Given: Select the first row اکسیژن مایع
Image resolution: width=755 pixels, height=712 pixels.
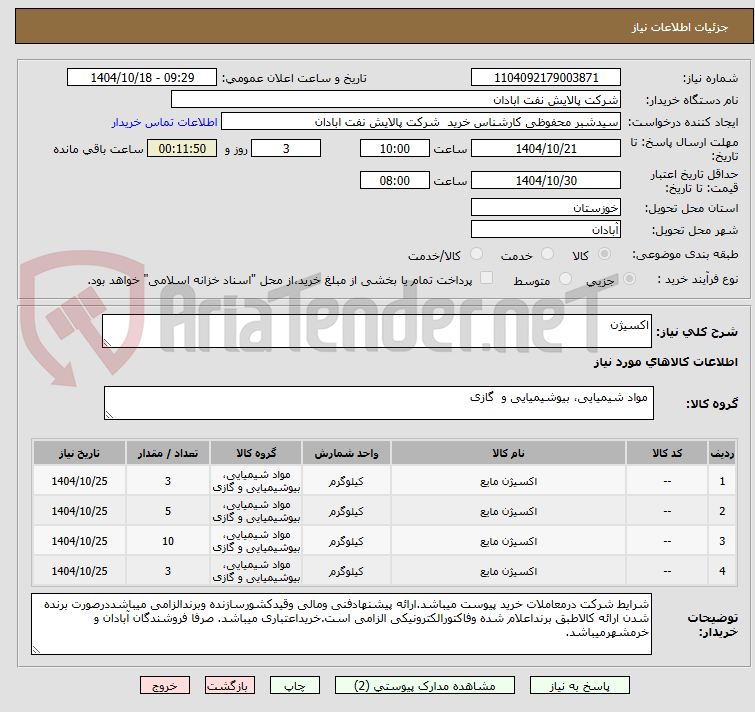Looking at the screenshot, I should click(x=384, y=481).
